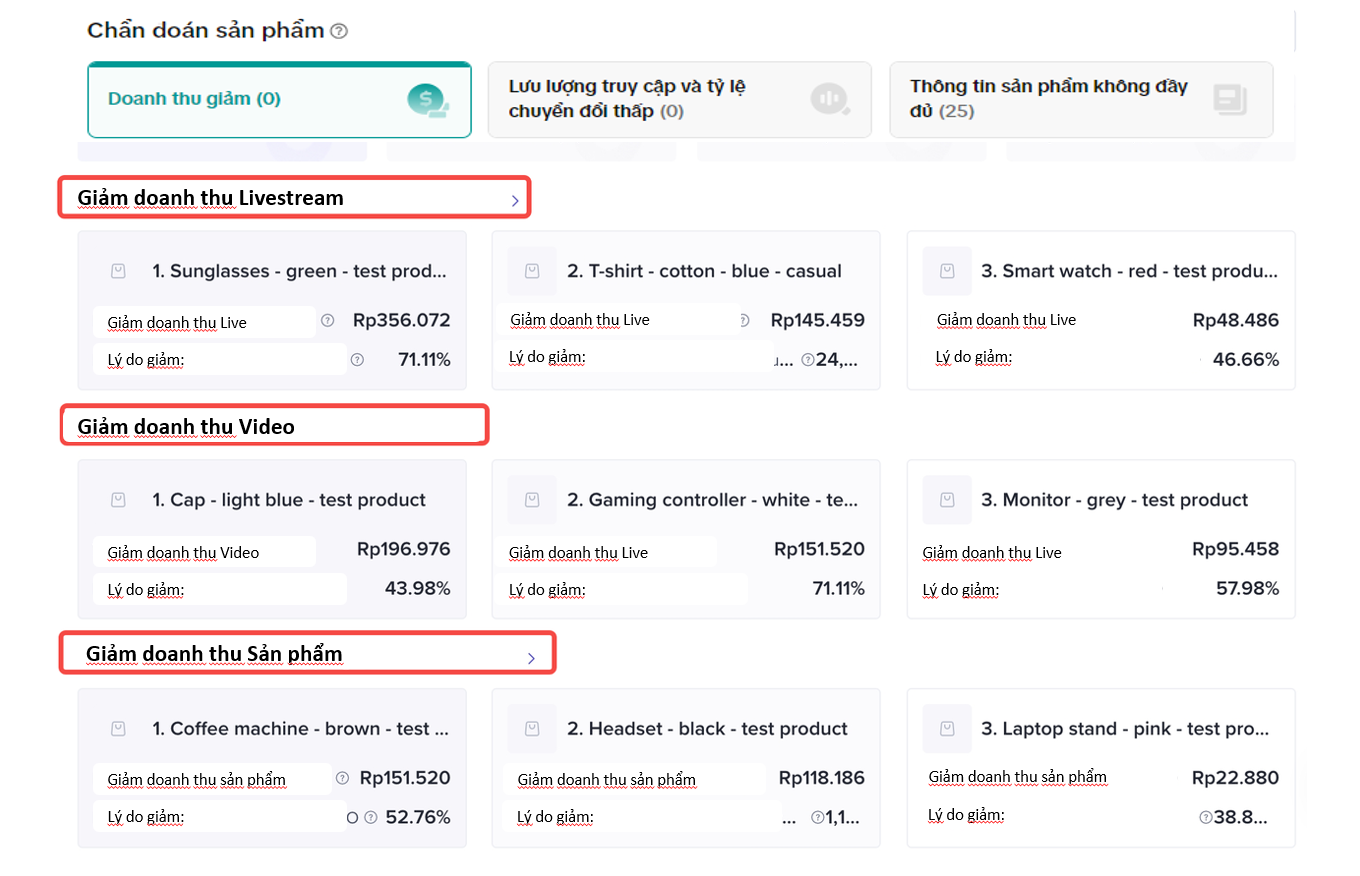Switch to Lưu lượng truy cập tab
This screenshot has width=1360, height=876.
[x=679, y=100]
